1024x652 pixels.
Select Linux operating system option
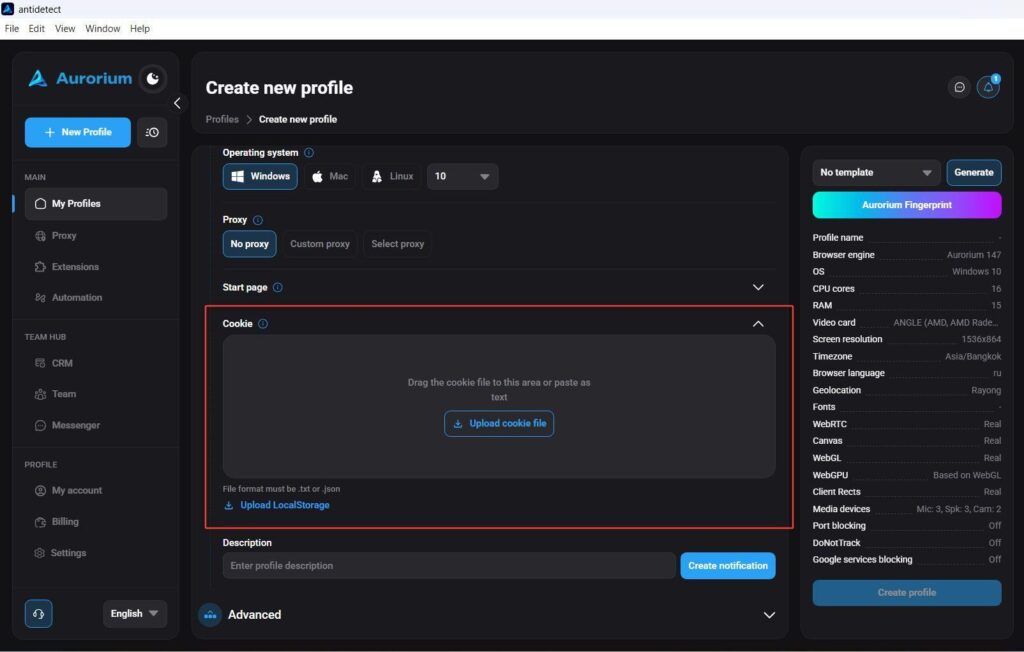pyautogui.click(x=392, y=176)
